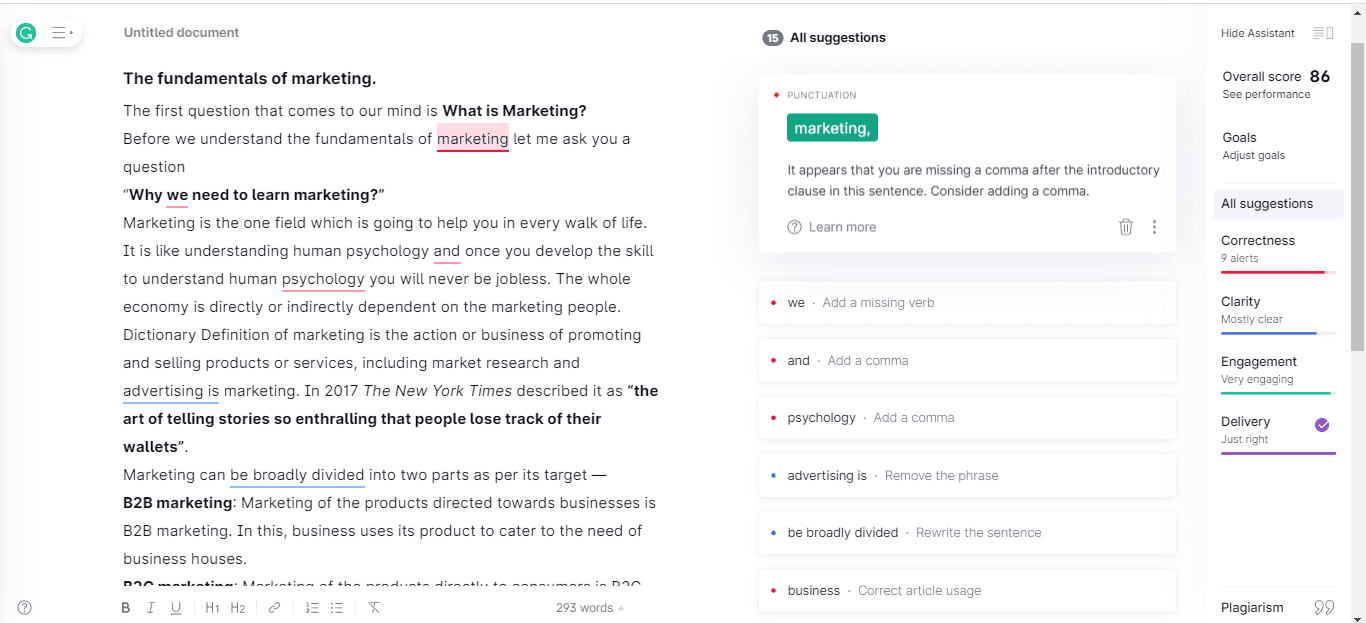Expand the hamburger menu next to Grammarly logo

coord(60,32)
